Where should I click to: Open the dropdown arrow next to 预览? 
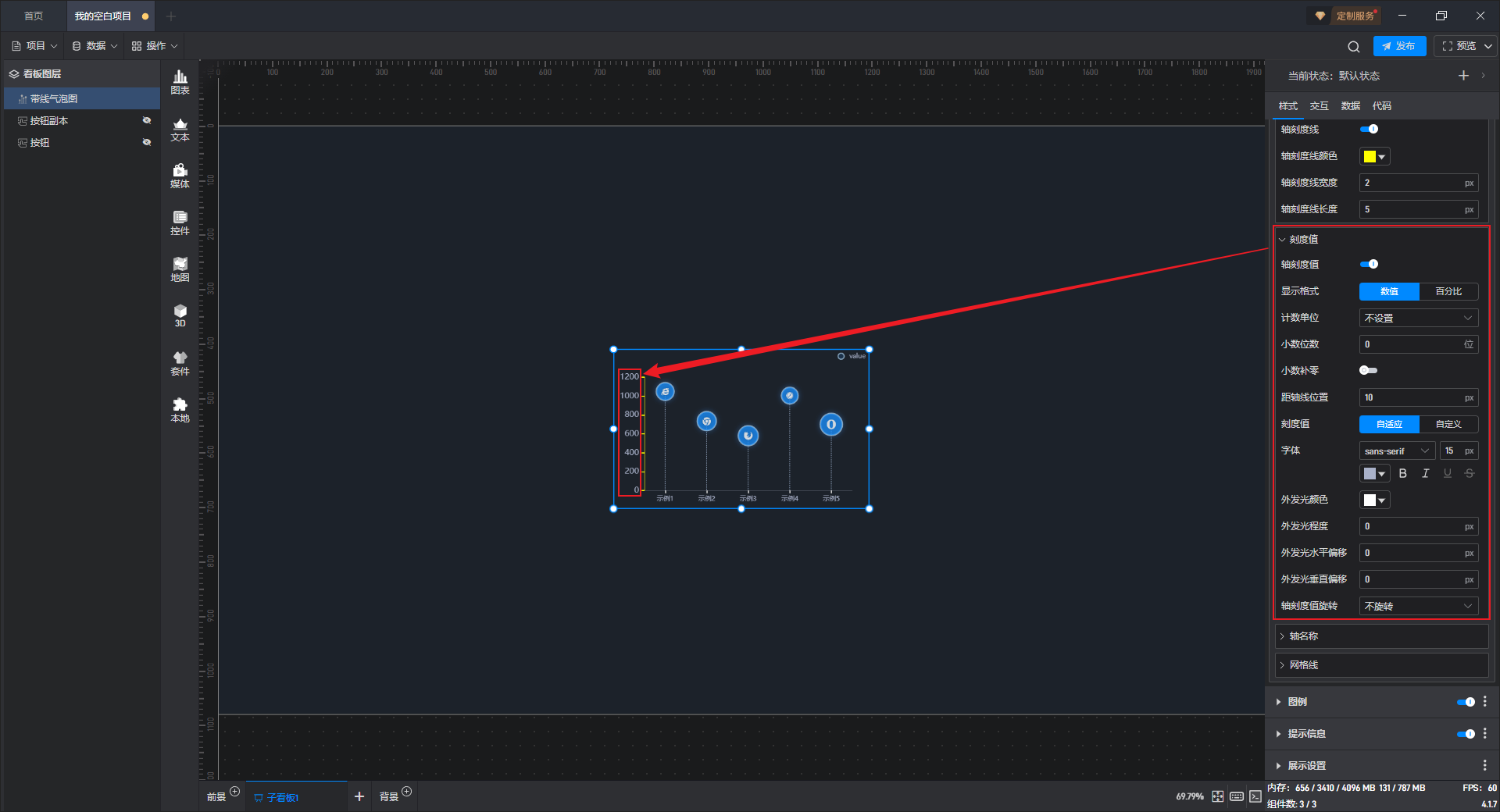tap(1488, 46)
